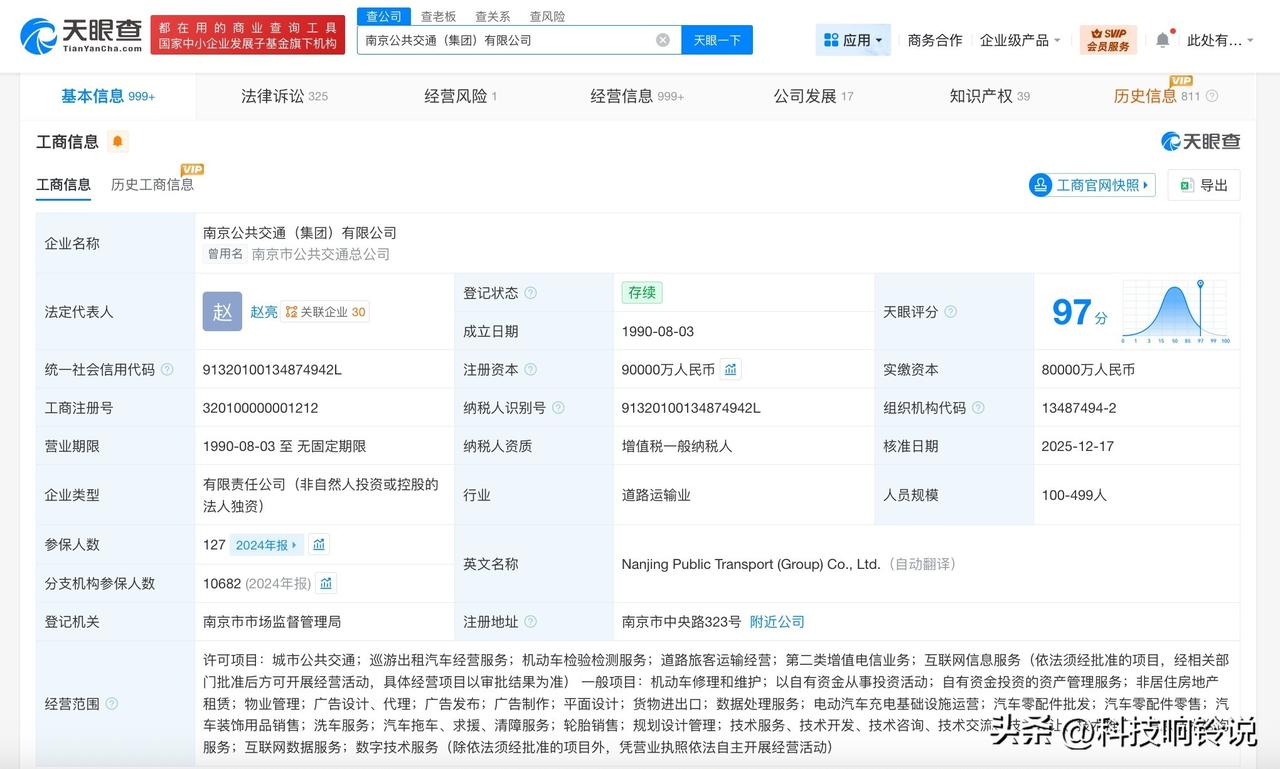Click the 天眼一下 search button
Screen dimensions: 1280x769
tap(717, 39)
